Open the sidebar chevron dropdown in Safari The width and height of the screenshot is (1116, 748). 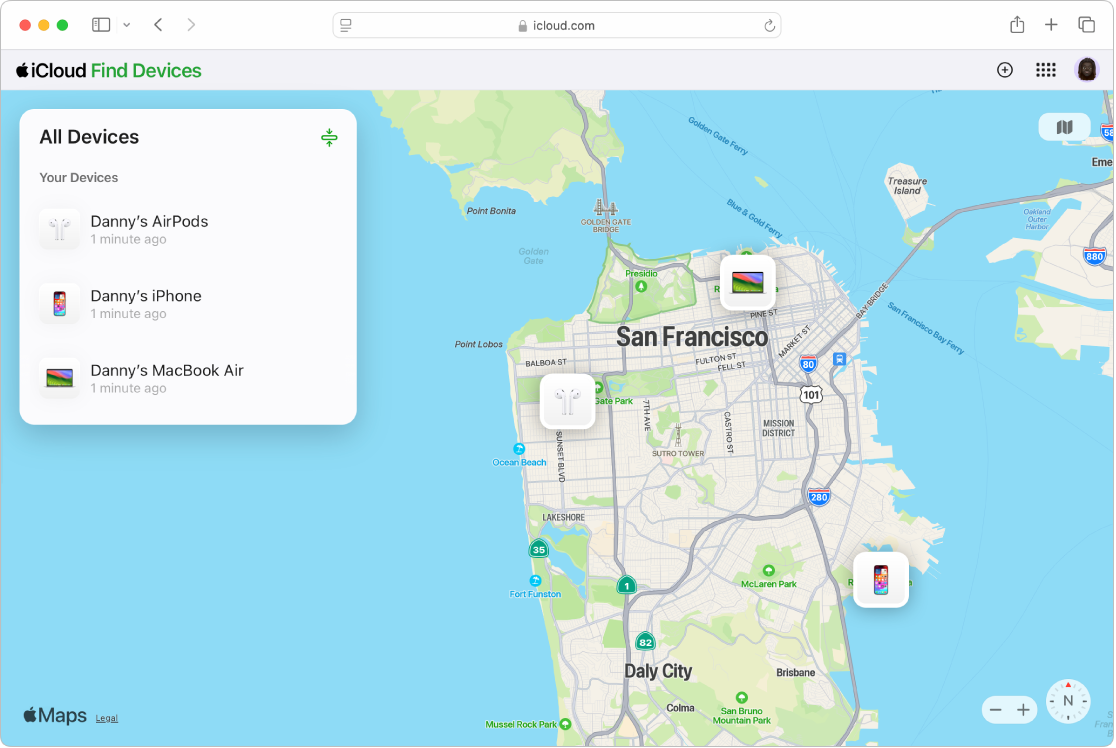pos(126,24)
